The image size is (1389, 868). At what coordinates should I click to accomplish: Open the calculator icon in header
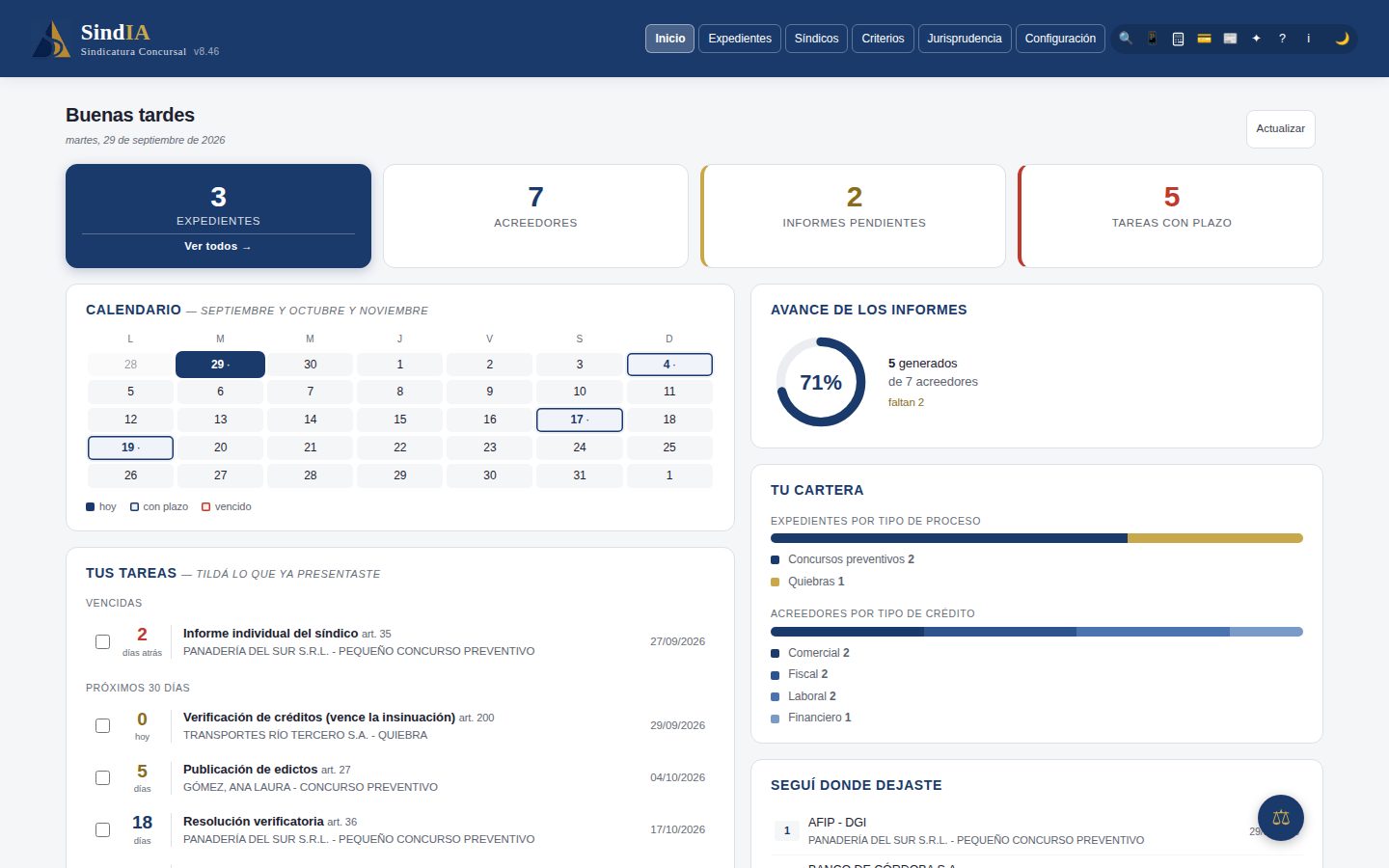[1178, 39]
